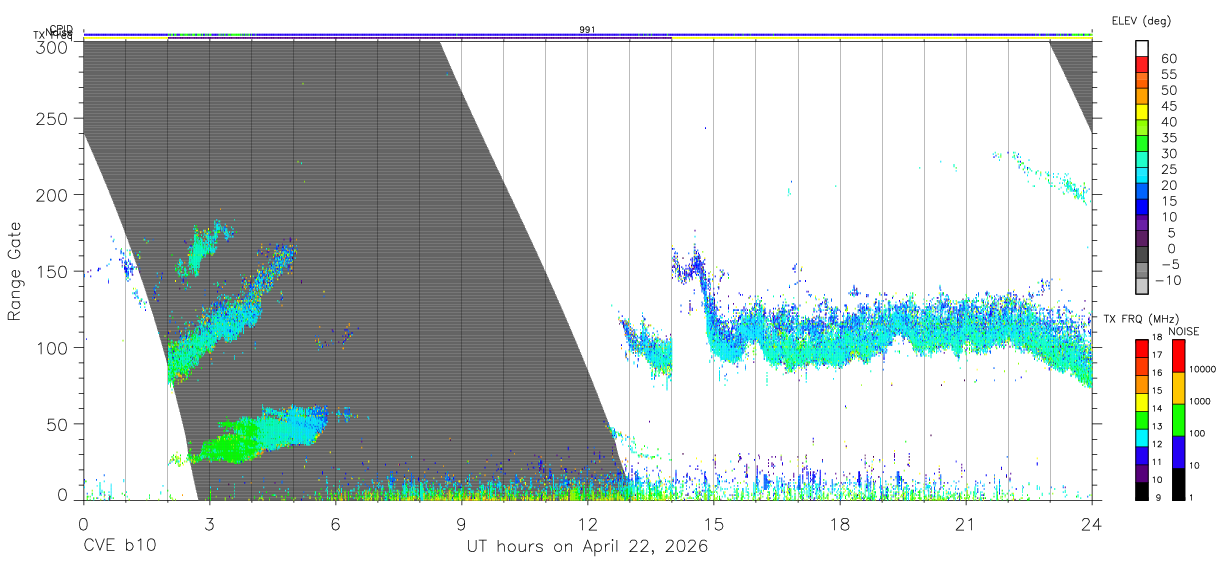The width and height of the screenshot is (1228, 567).
Task: Click the purple TX FRQ swatch between 10 and 11
Action: (1142, 472)
